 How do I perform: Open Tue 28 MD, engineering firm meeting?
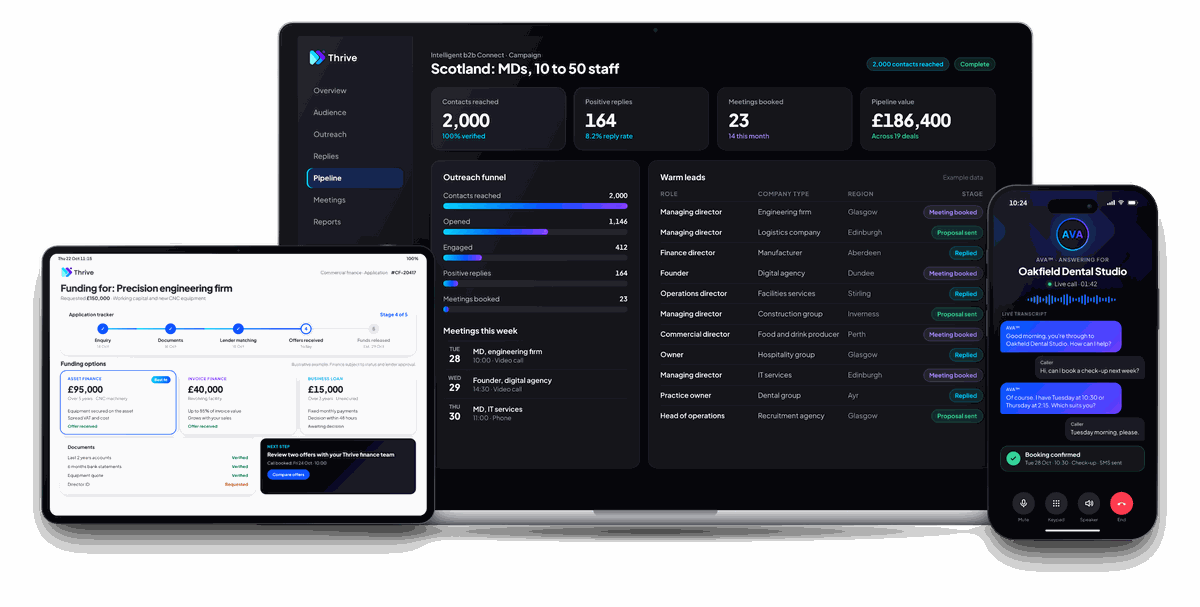click(x=535, y=356)
